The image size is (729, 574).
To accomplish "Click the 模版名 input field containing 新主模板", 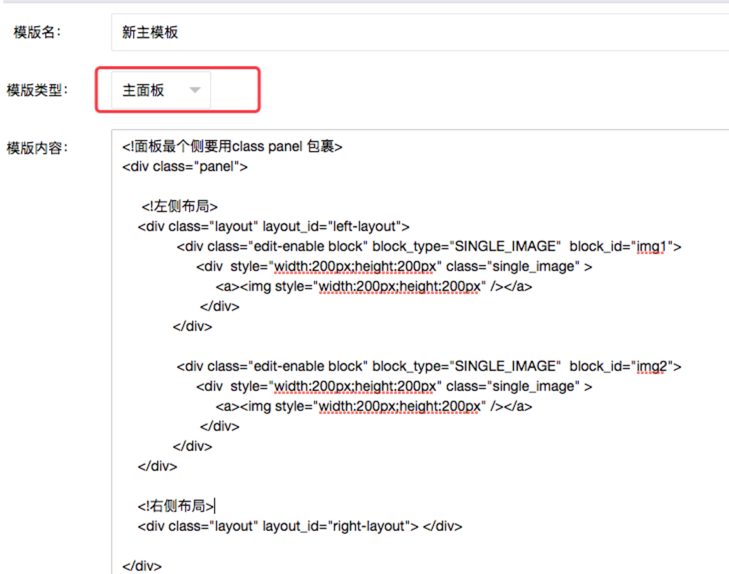I will [420, 32].
